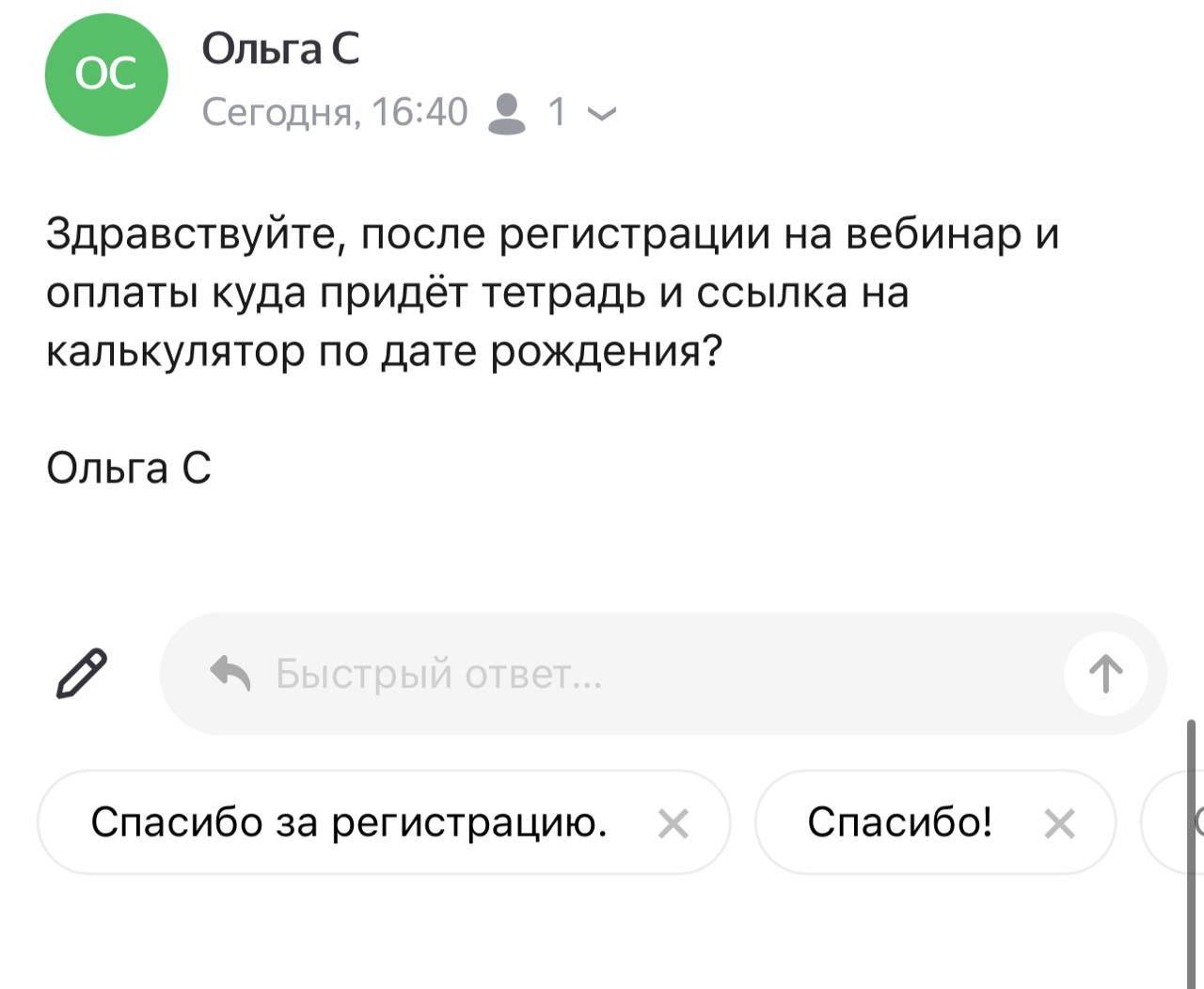
Task: Open sender name "Ольга С" in header
Action: click(280, 49)
